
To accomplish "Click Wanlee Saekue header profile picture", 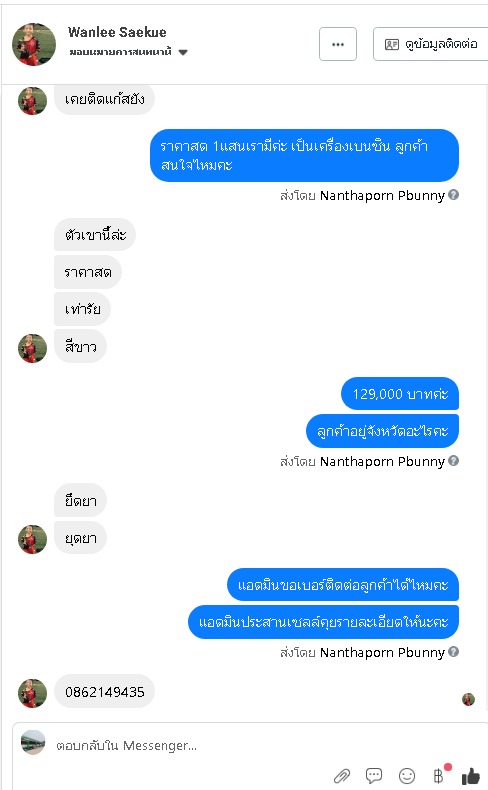I will [x=34, y=44].
